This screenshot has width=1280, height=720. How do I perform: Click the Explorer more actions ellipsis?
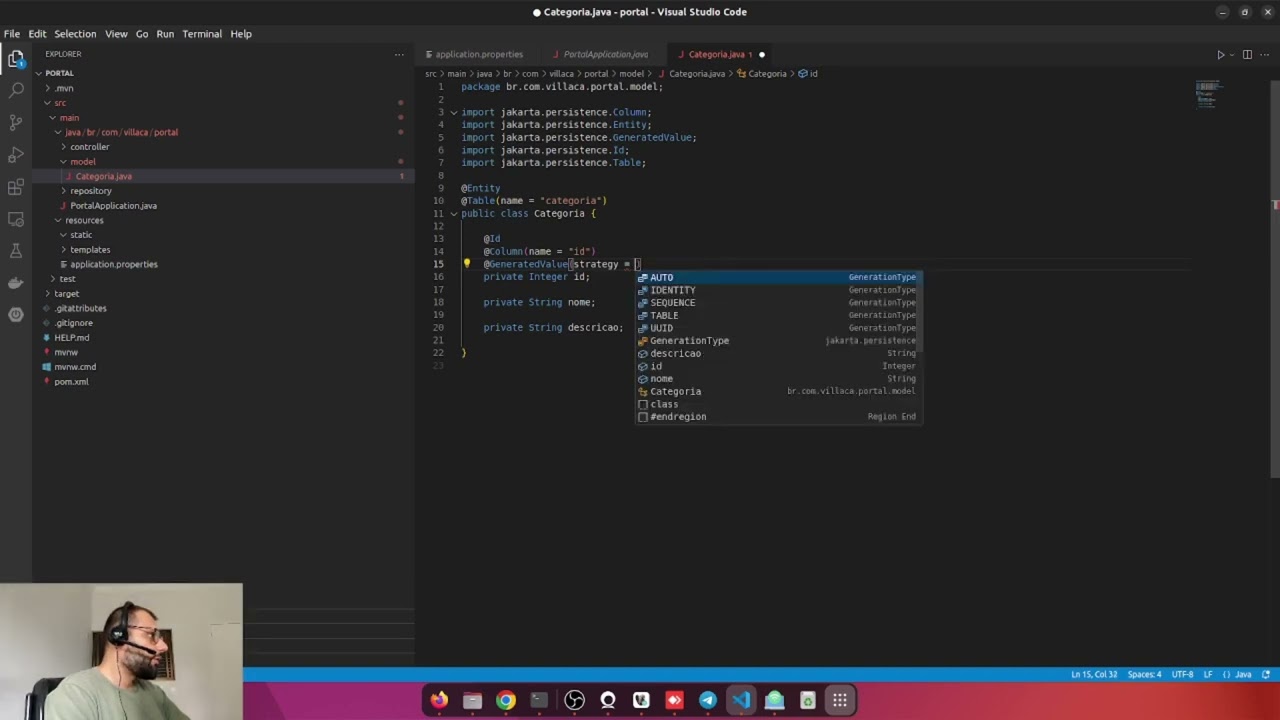pos(399,54)
